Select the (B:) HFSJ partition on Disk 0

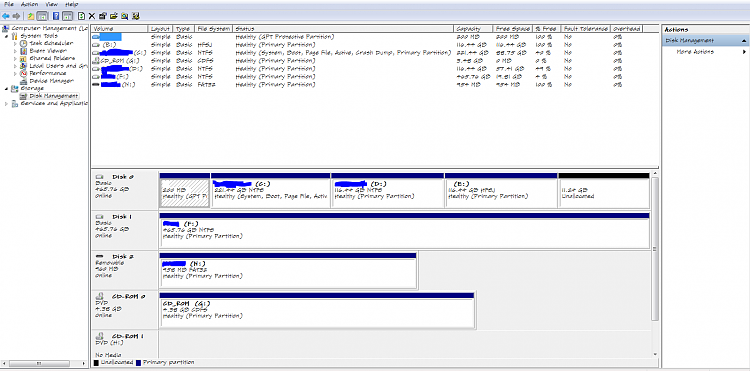click(501, 190)
